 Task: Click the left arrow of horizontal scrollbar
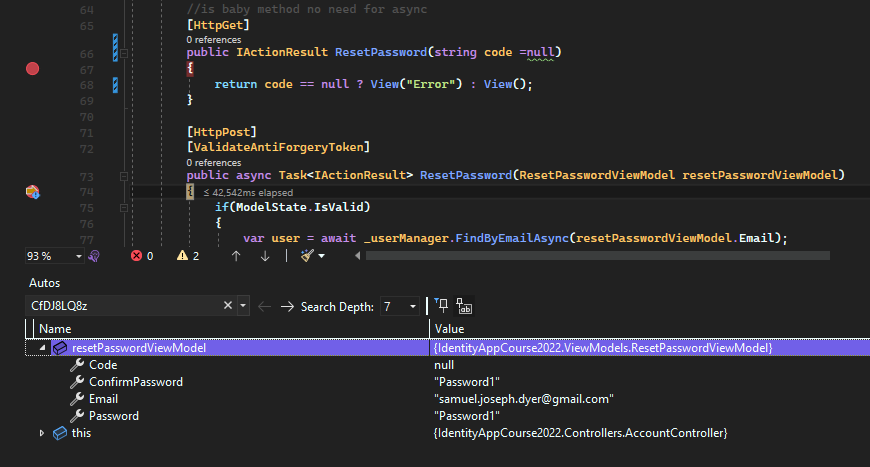click(x=357, y=256)
